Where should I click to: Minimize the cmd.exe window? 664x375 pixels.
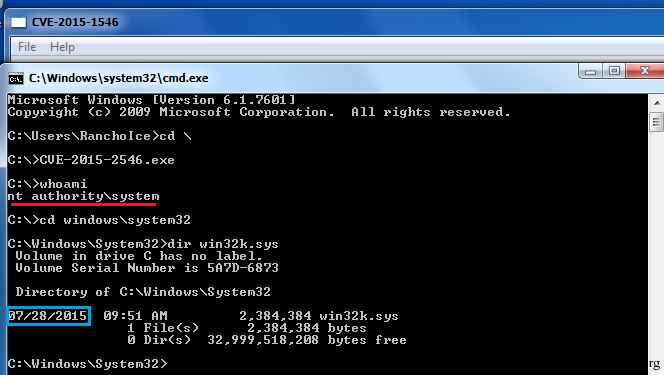point(590,71)
